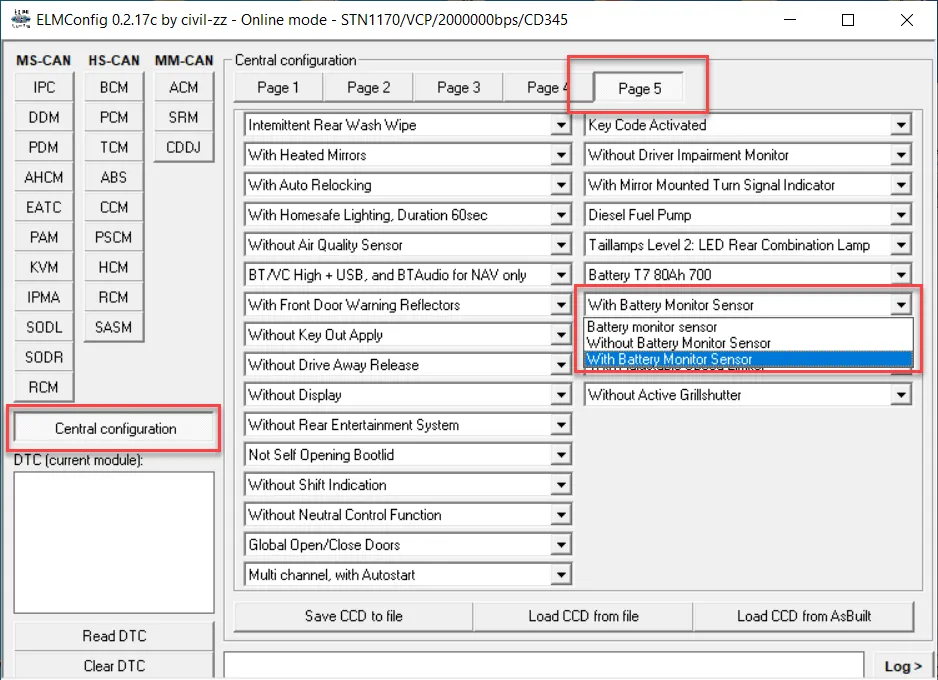Open the IPC module under MS-CAN
938x680 pixels.
tap(44, 88)
